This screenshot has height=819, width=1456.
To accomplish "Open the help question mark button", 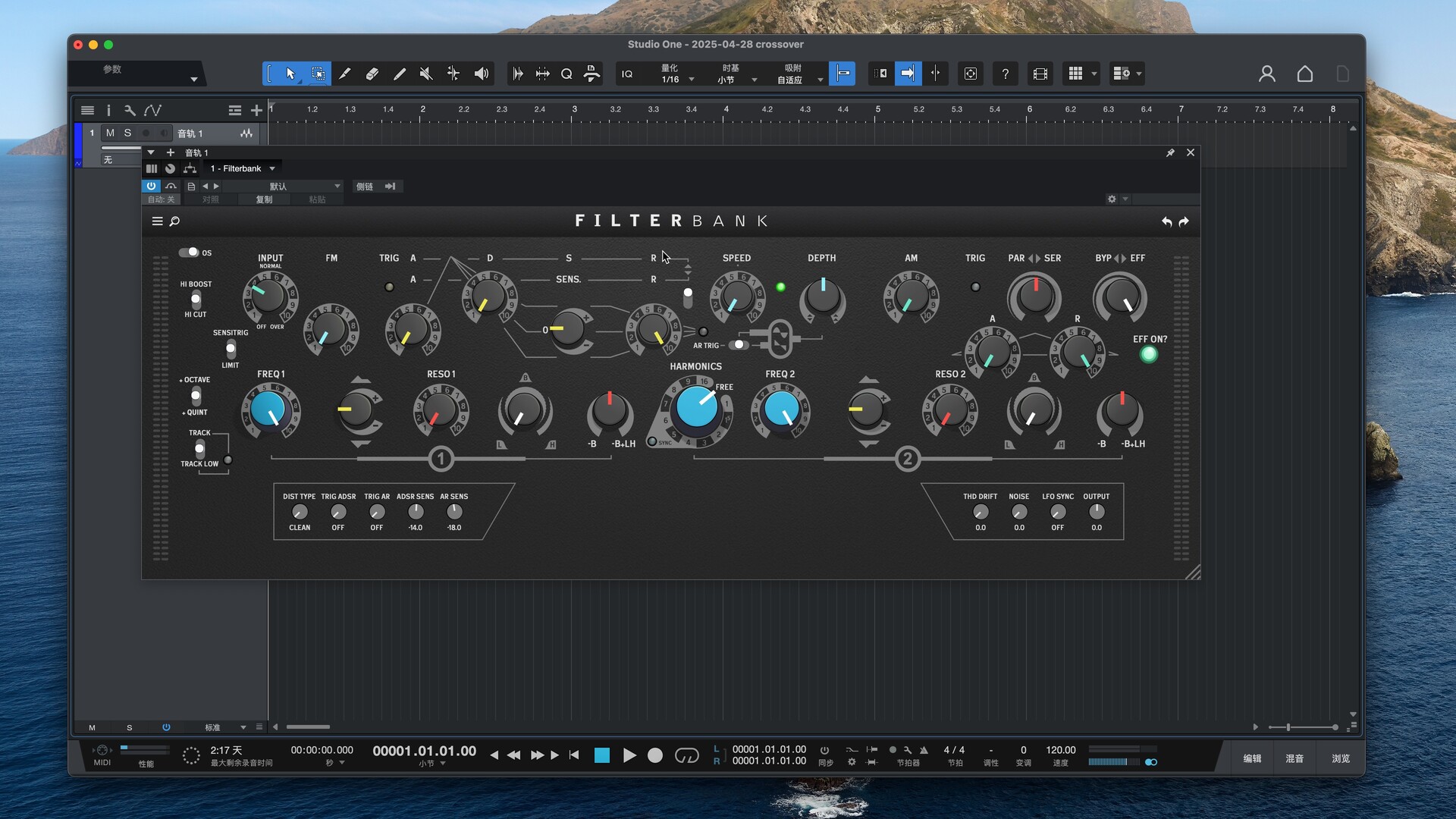I will coord(1005,74).
